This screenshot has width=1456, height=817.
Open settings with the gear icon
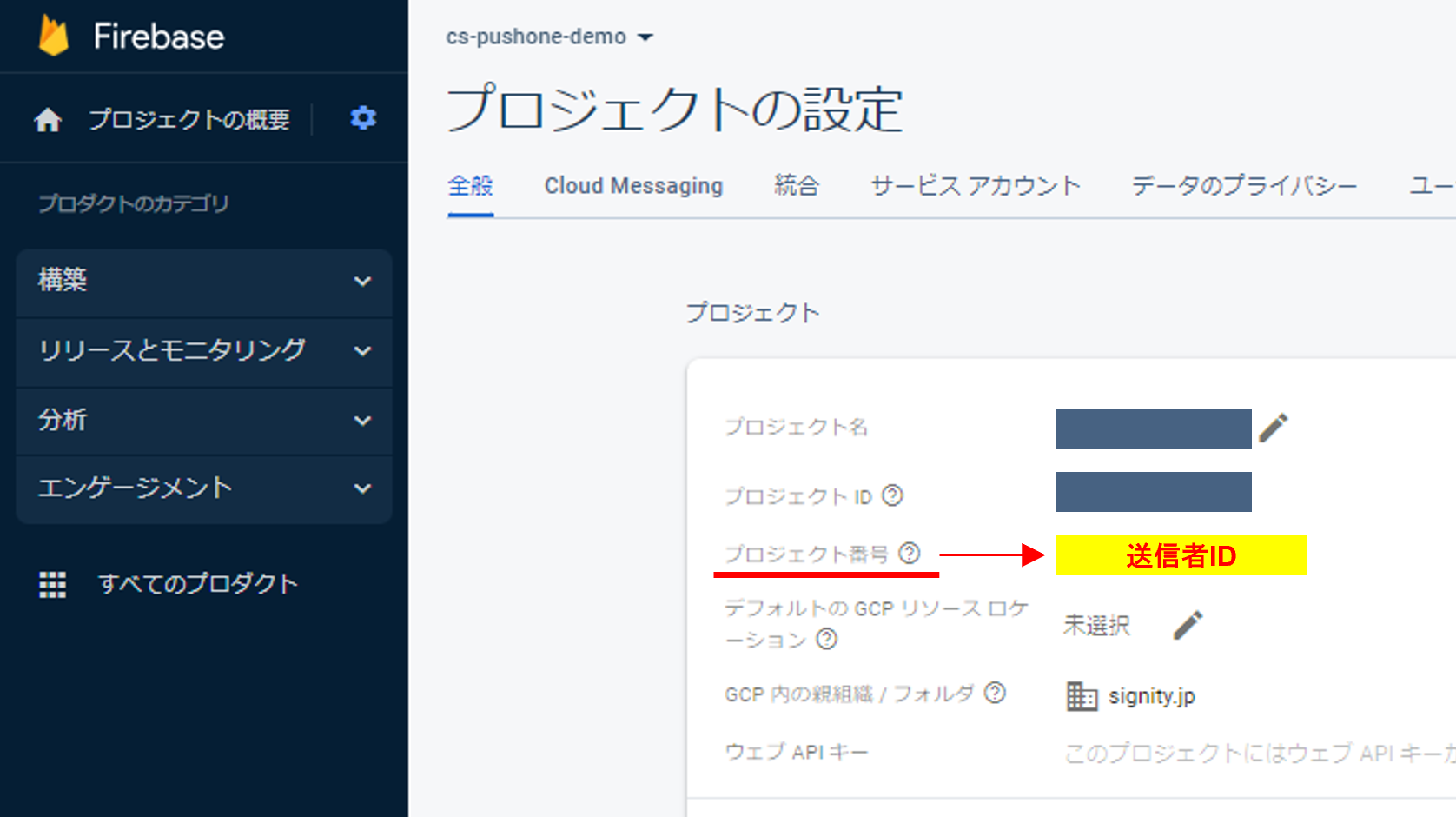(363, 117)
